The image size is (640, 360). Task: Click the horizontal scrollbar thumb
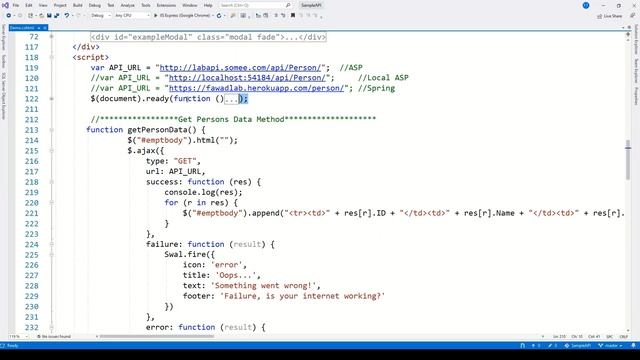157,337
